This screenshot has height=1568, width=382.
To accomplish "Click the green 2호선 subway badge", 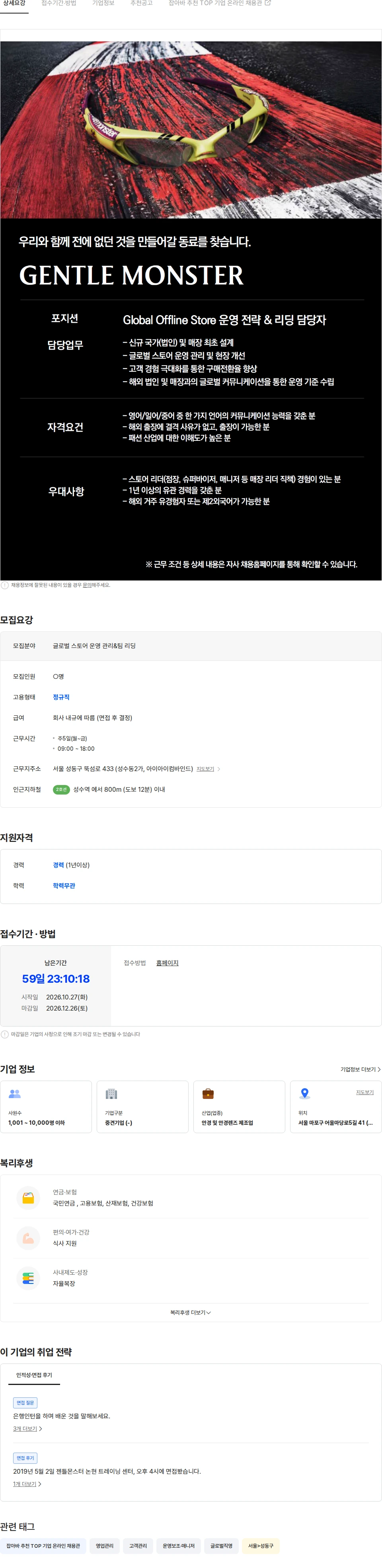I will click(61, 789).
